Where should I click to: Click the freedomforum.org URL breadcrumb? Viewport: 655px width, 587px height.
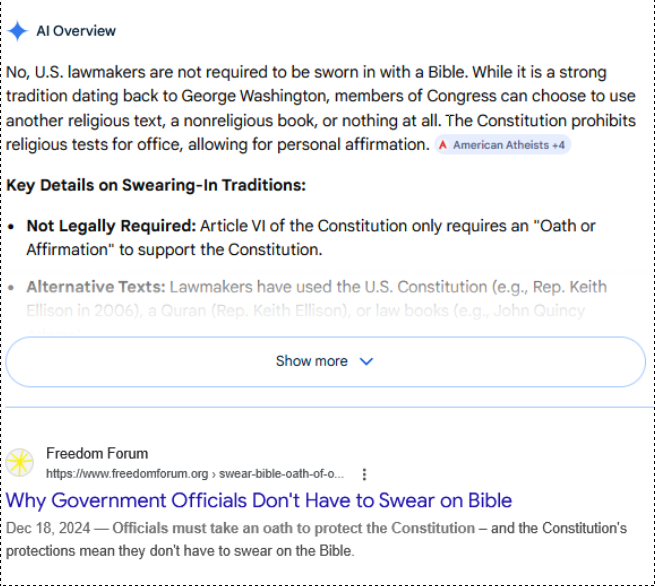(195, 473)
